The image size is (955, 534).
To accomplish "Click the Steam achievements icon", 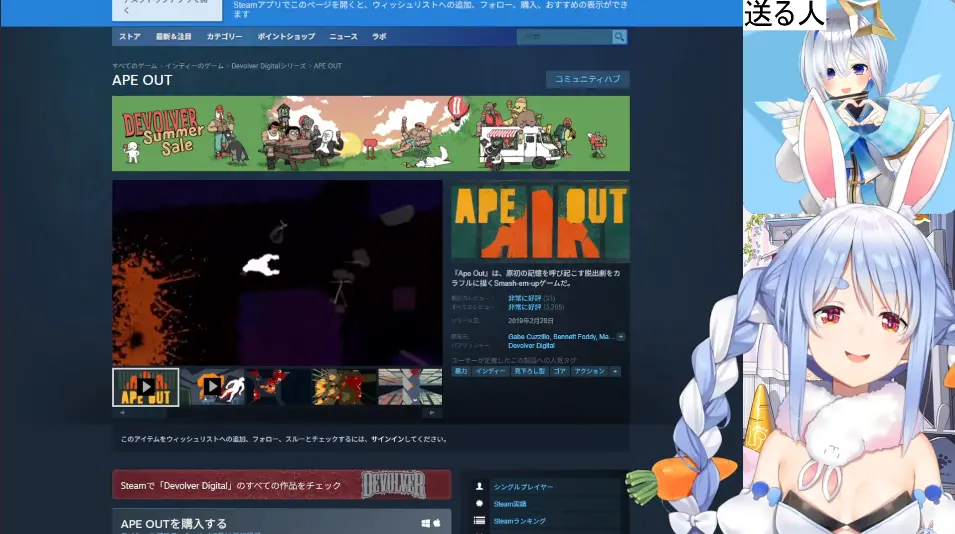I will (479, 504).
